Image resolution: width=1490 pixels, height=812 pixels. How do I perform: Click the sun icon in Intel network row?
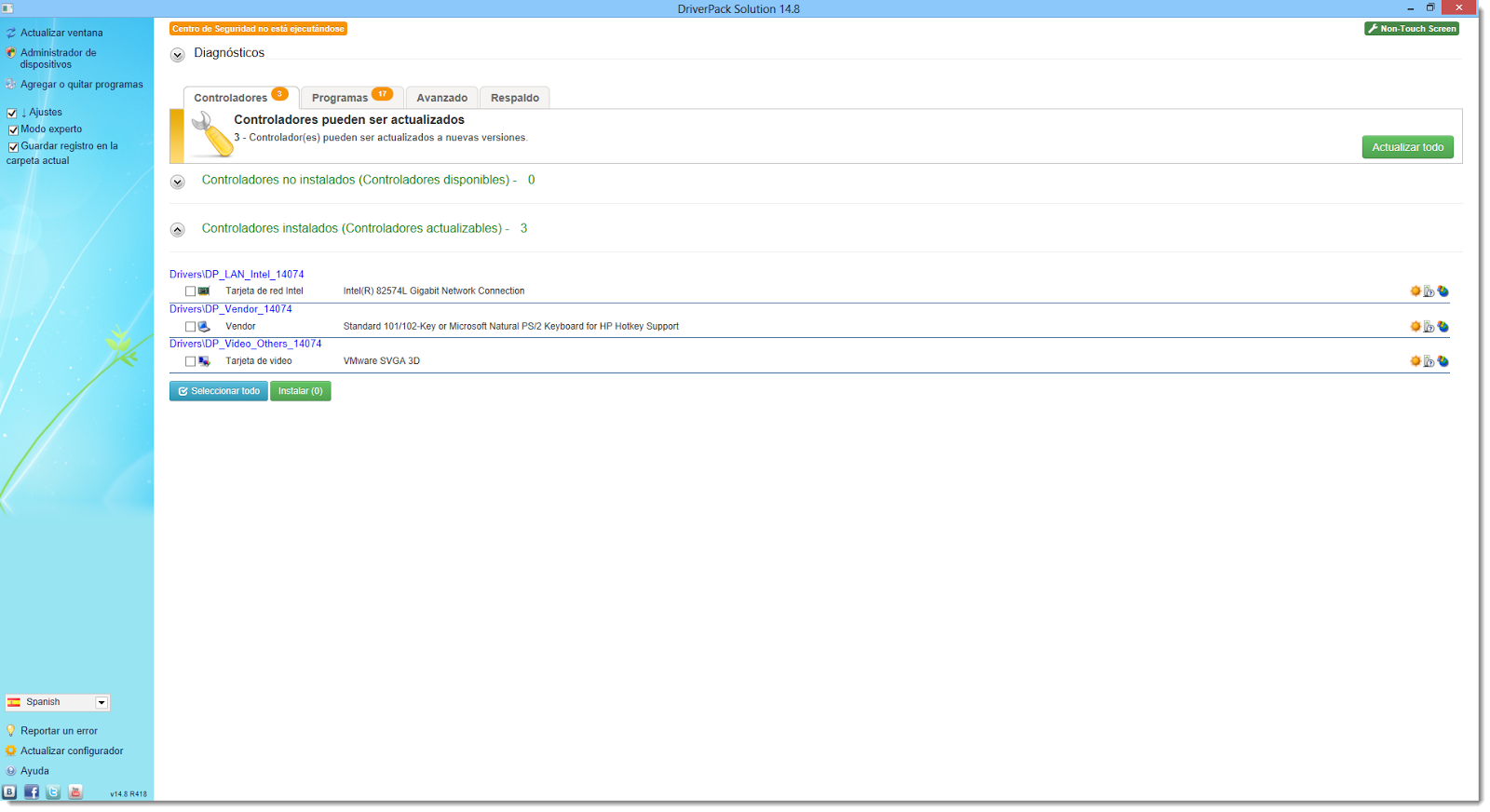1415,291
